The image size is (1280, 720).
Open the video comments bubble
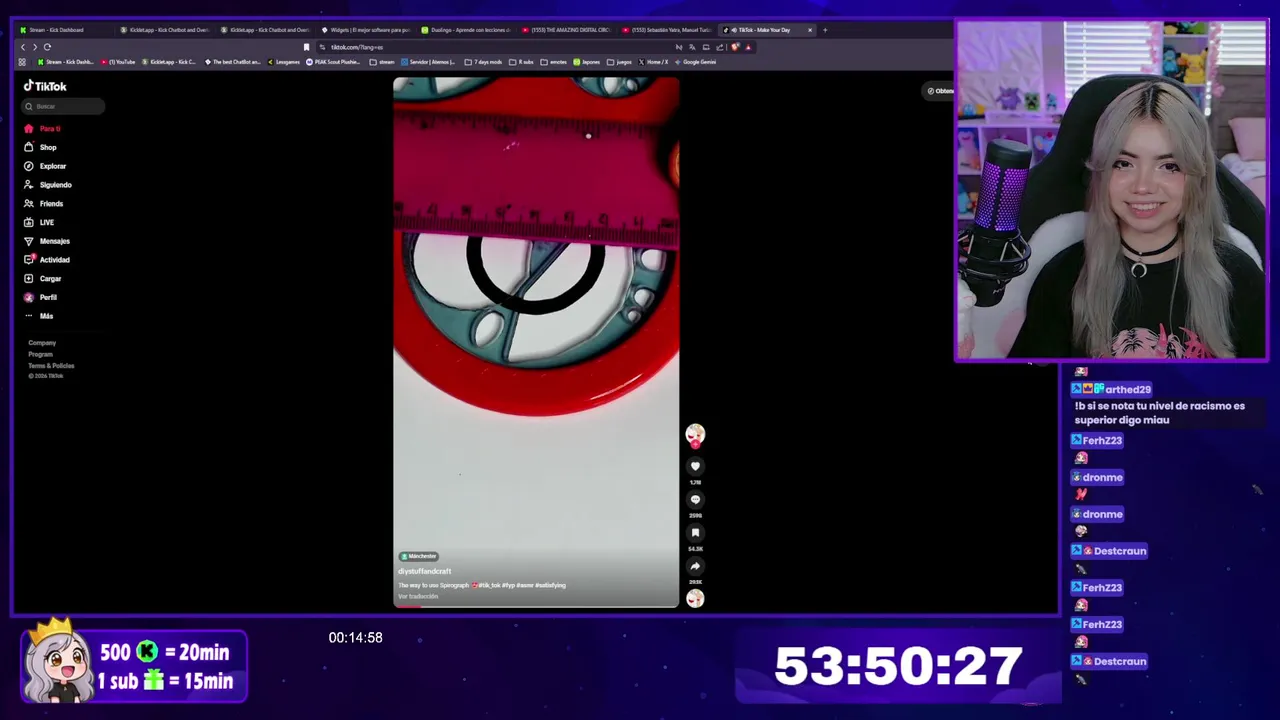coord(695,499)
